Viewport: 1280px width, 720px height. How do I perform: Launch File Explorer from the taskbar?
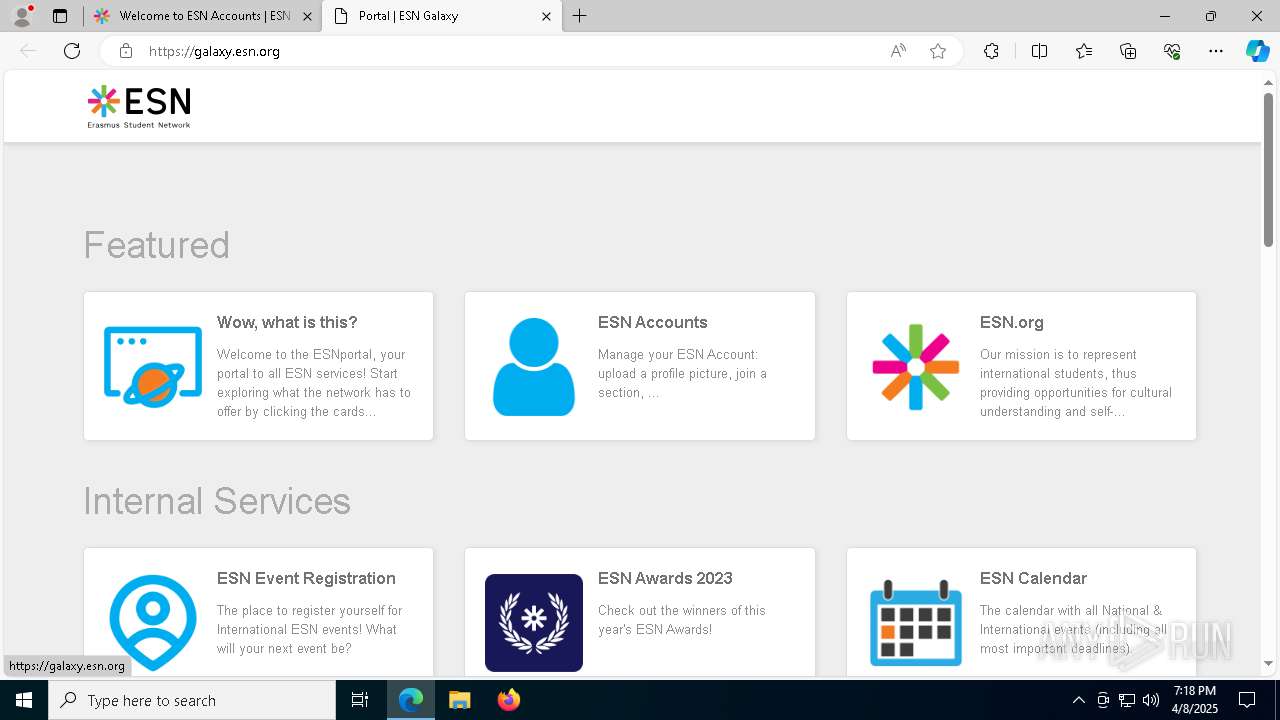coord(460,700)
